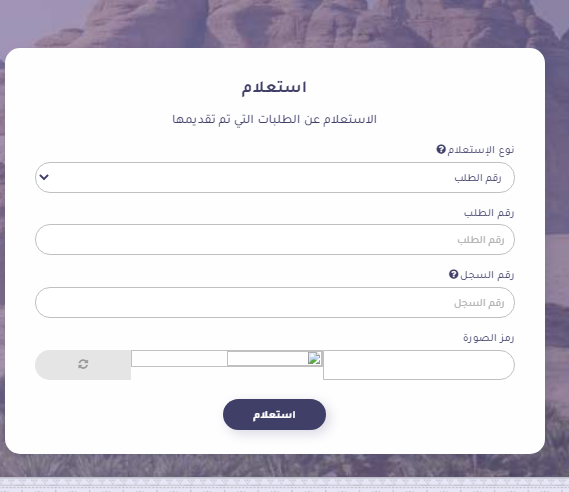This screenshot has height=492, width=569.
Task: Click the gray captcha reload button
Action: pyautogui.click(x=83, y=365)
